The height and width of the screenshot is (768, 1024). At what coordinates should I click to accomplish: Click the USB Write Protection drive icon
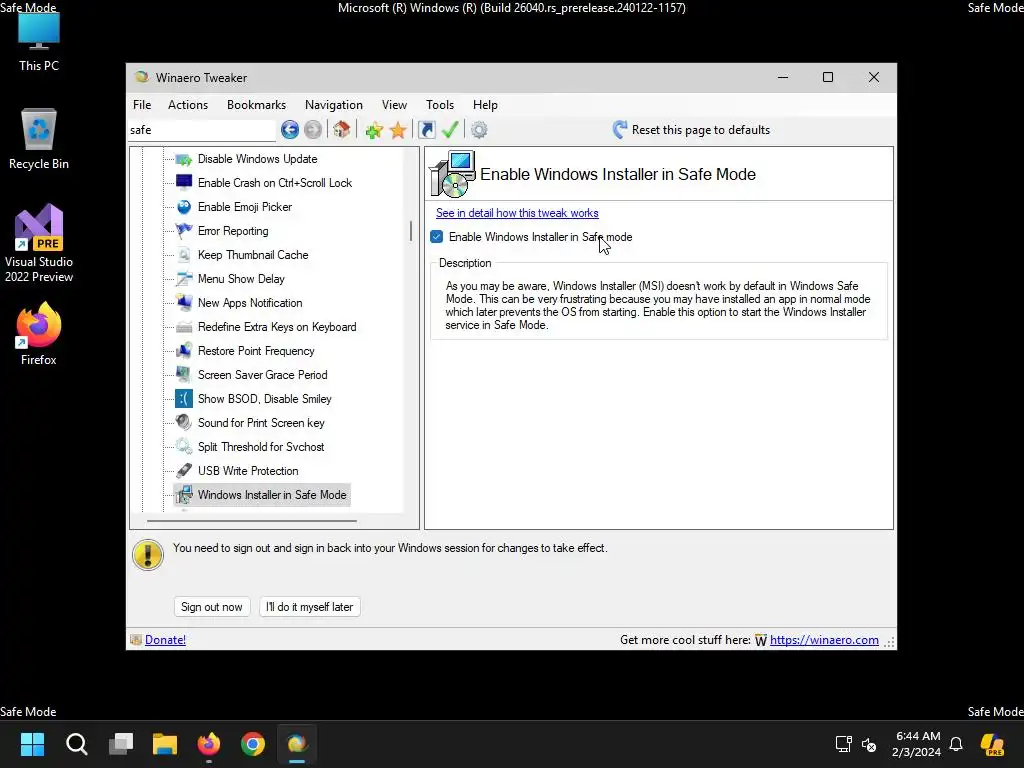click(184, 471)
